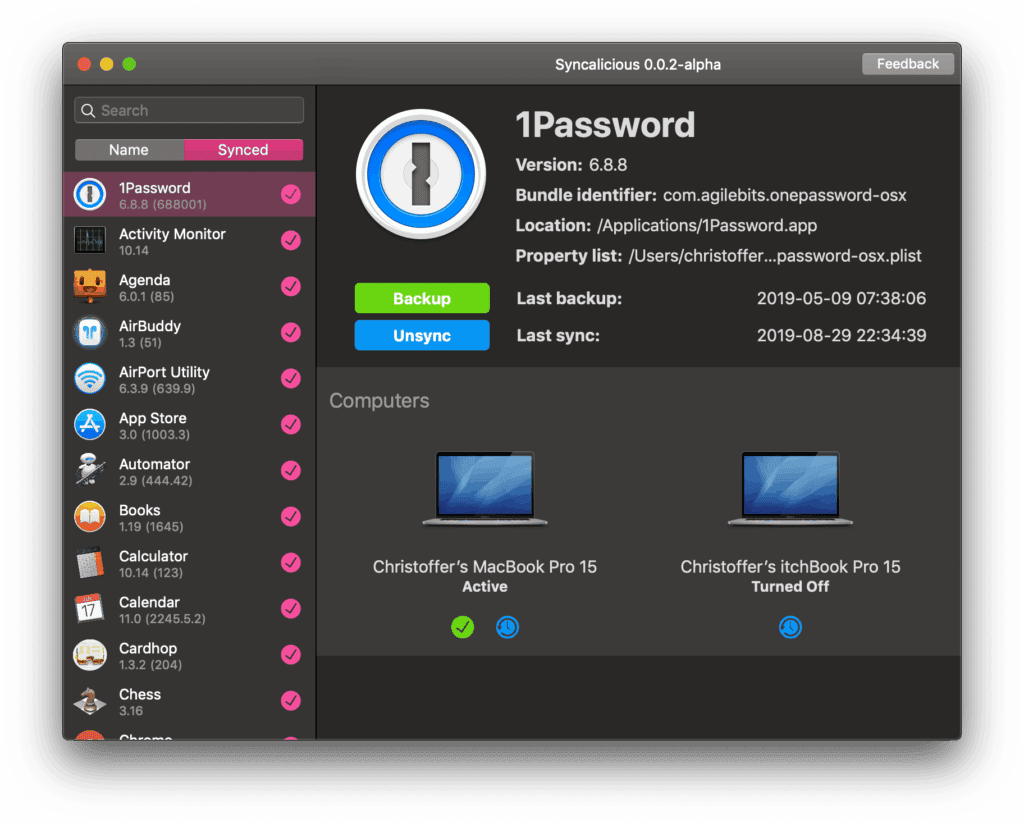Select the AirBuddy icon in sidebar

pyautogui.click(x=90, y=333)
